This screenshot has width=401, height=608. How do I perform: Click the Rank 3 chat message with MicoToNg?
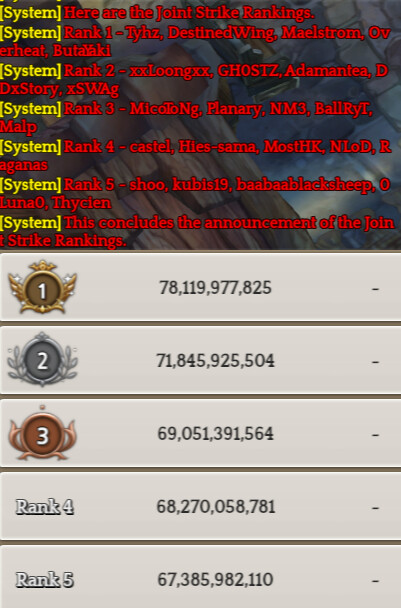187,117
